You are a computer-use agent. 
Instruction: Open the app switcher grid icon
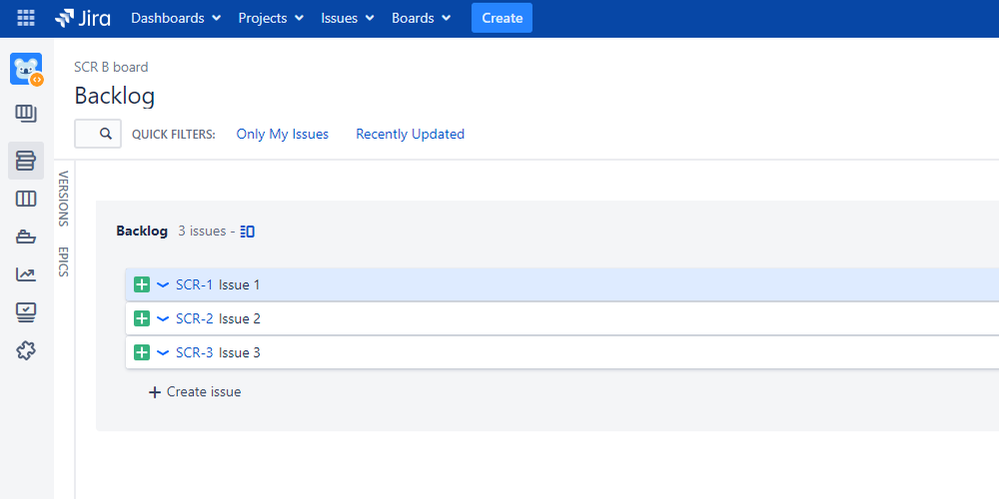click(x=25, y=18)
